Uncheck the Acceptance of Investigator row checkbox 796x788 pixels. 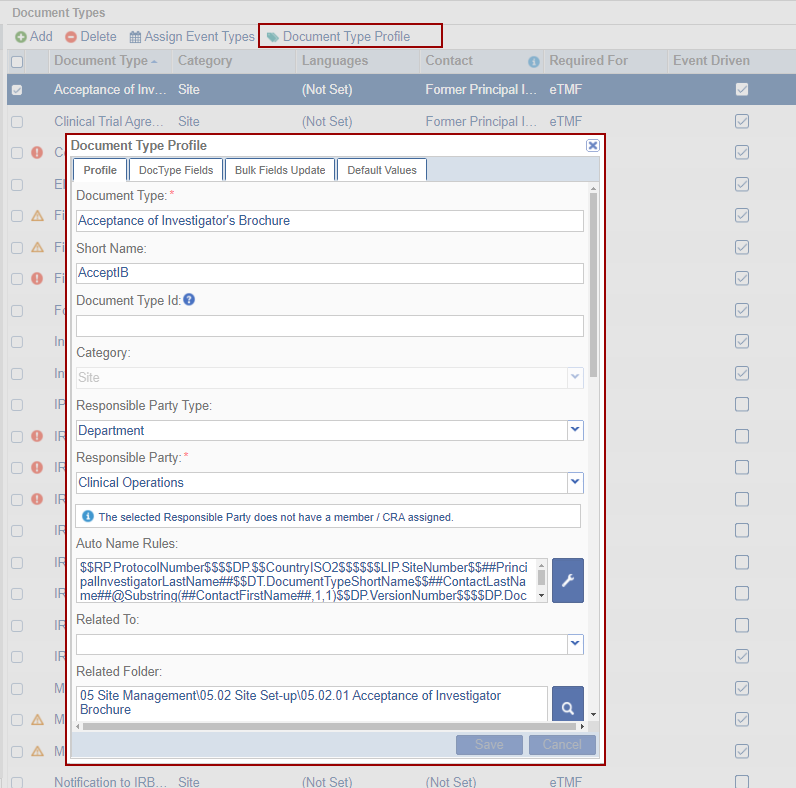click(16, 90)
